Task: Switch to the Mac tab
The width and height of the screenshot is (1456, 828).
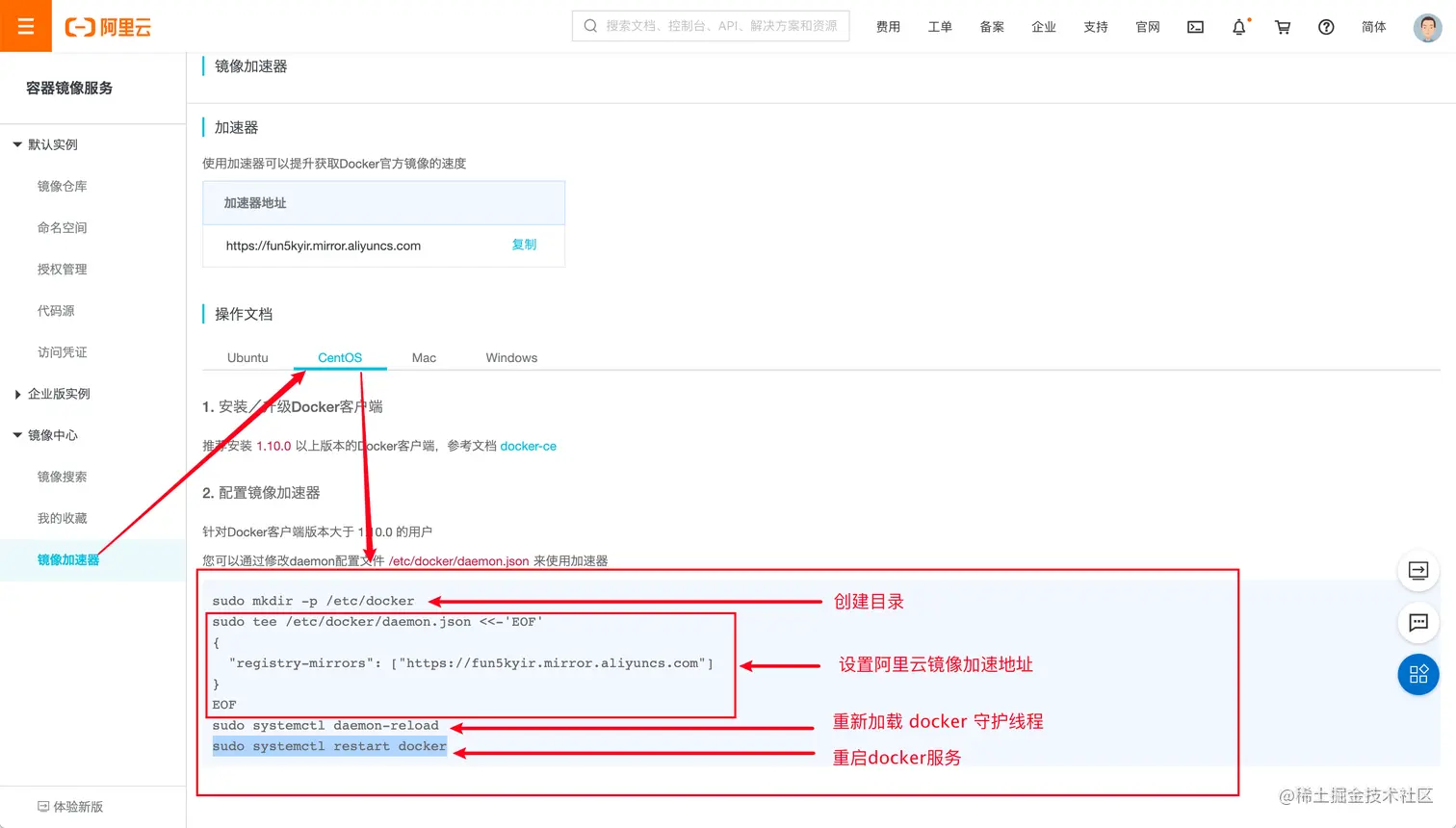Action: click(424, 357)
